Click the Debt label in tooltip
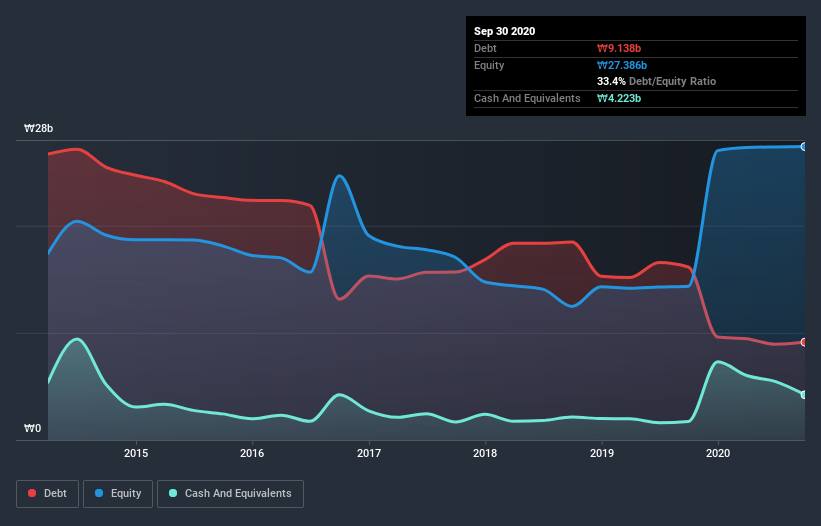 coord(485,48)
